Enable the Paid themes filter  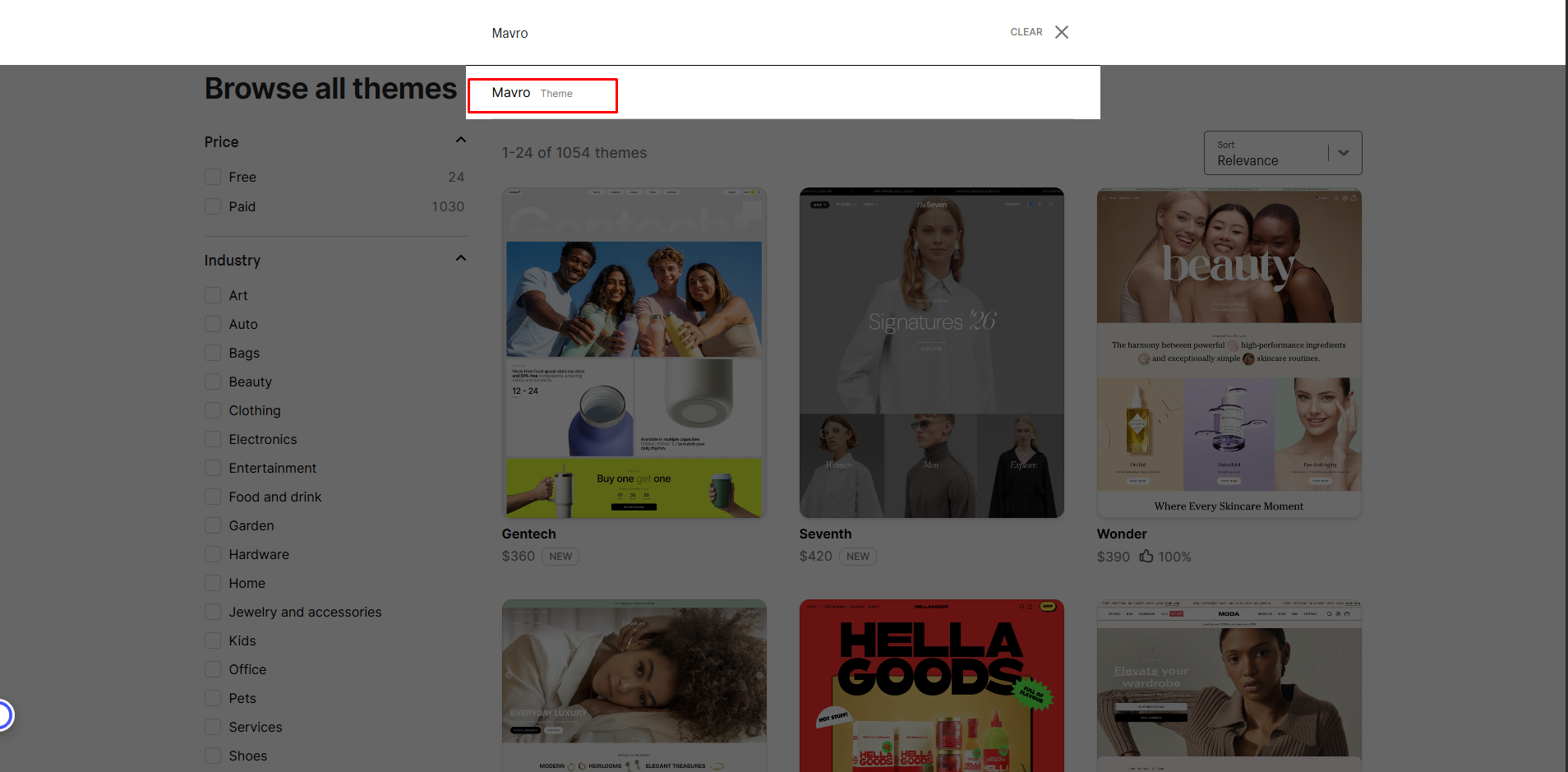[213, 206]
